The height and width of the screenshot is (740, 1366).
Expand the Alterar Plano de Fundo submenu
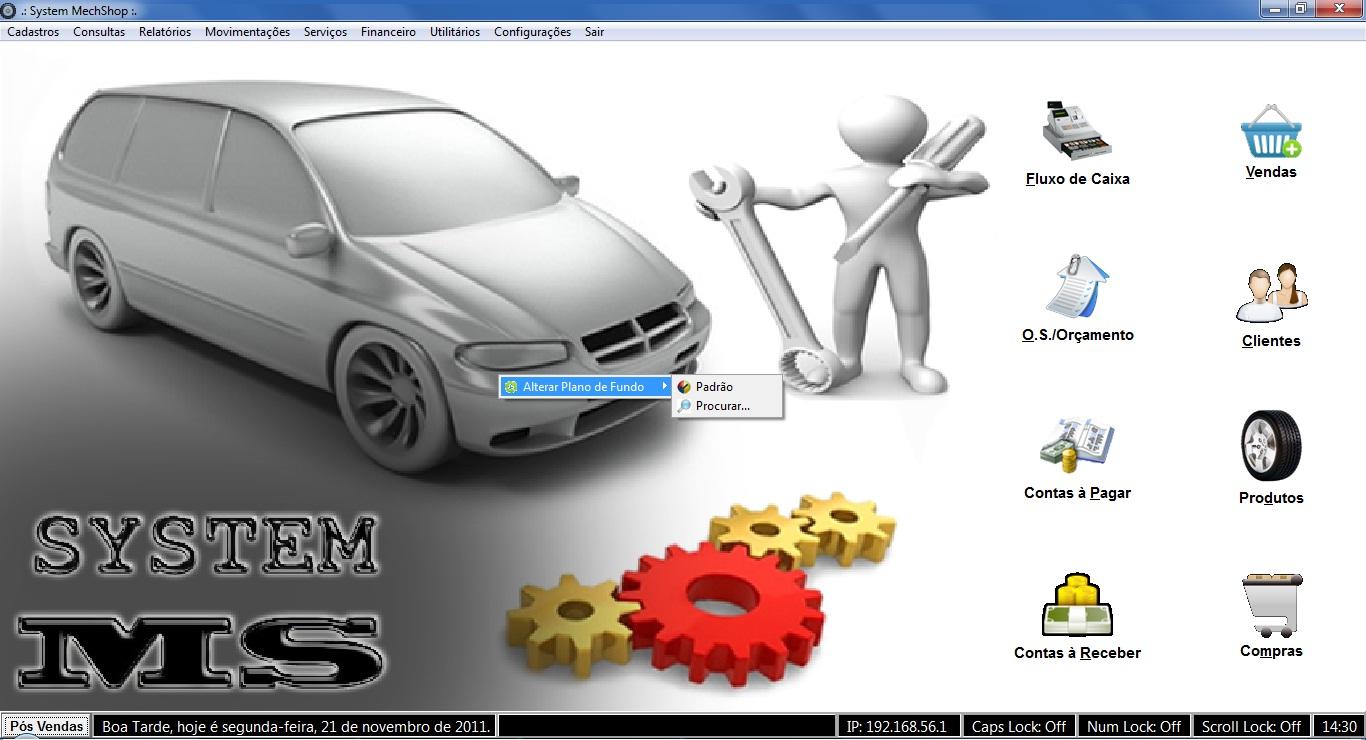[x=583, y=387]
